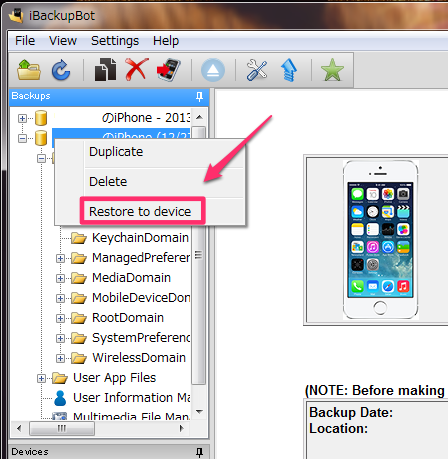Viewport: 448px width, 459px height.
Task: Click the selected backup's yellow cylinder icon
Action: (x=41, y=138)
